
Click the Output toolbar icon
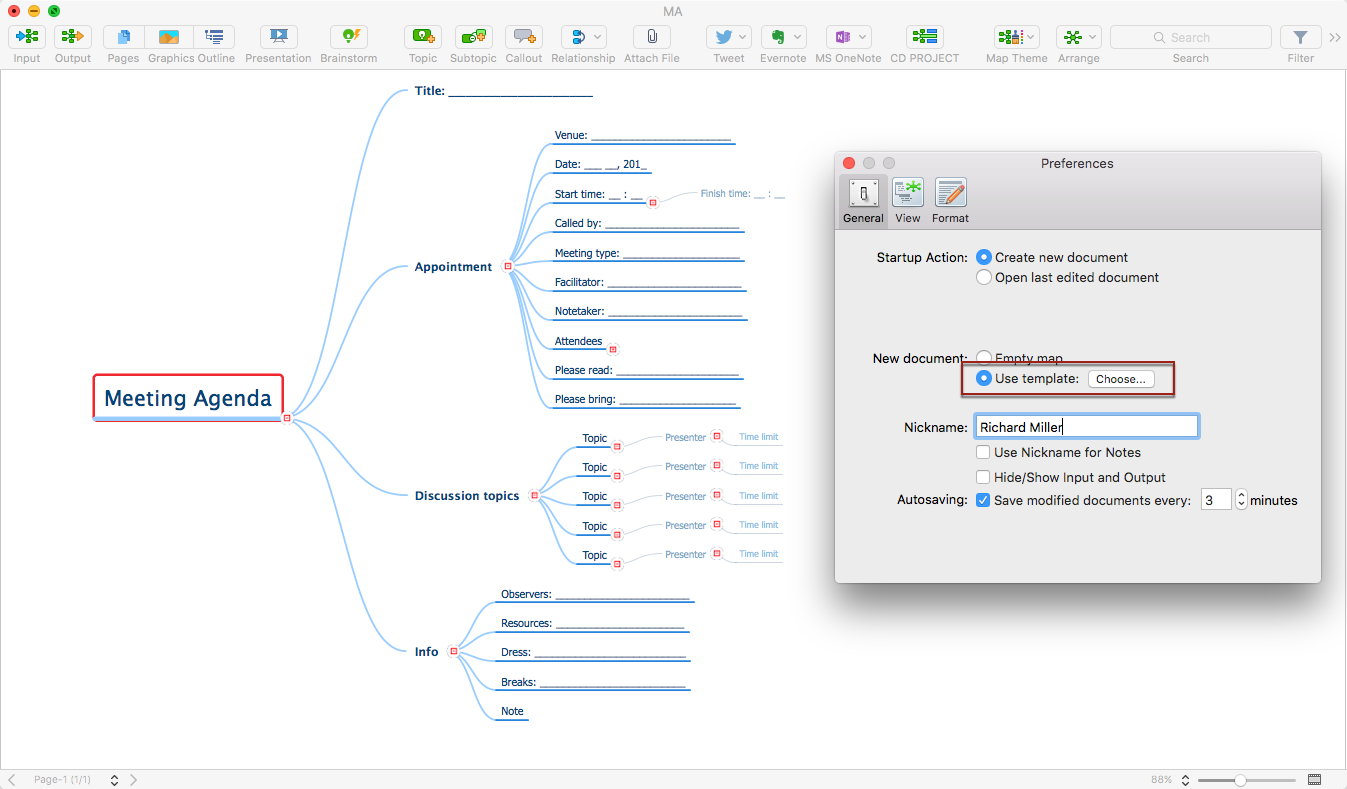(72, 37)
